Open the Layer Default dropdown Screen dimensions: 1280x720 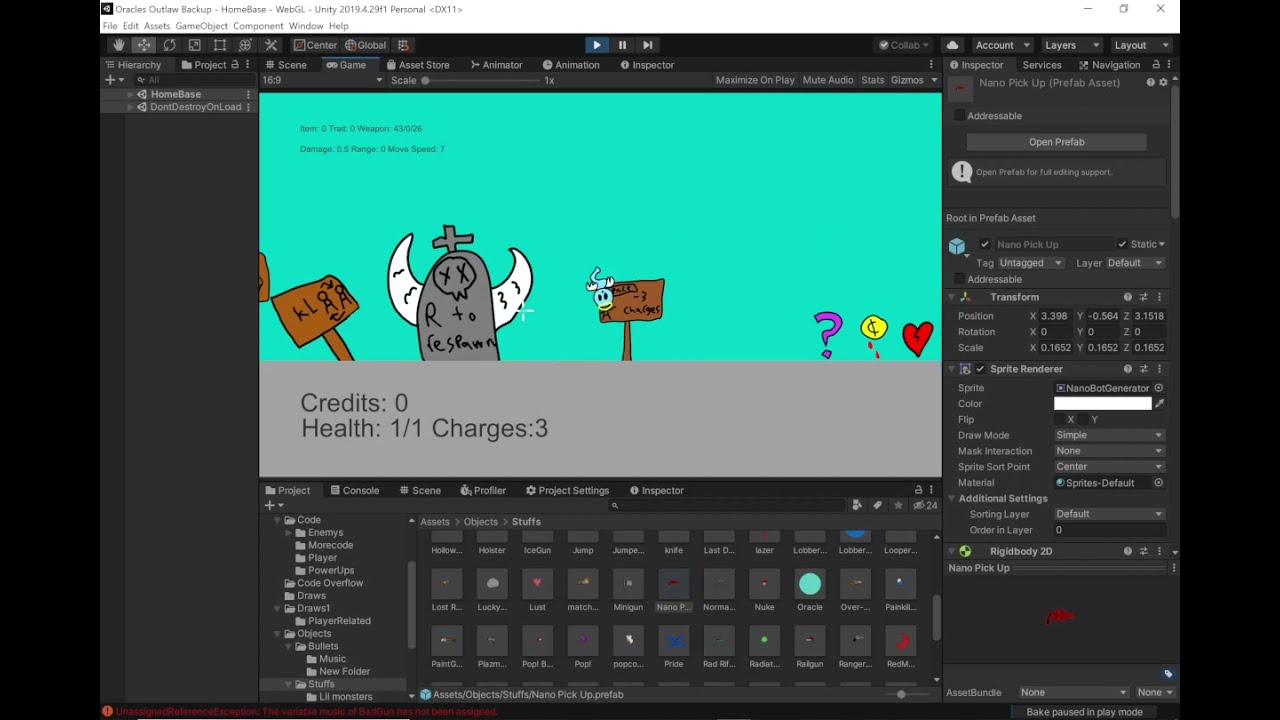(x=1135, y=263)
